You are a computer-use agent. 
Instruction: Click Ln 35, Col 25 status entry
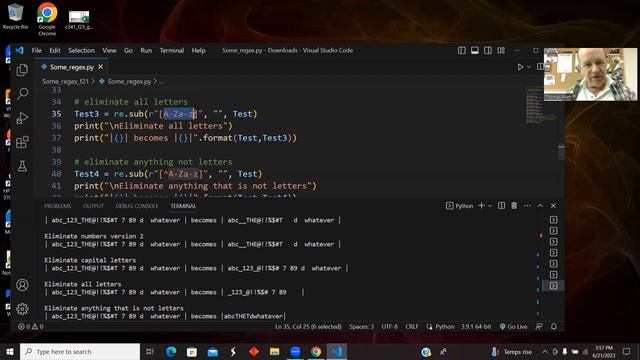(x=308, y=327)
